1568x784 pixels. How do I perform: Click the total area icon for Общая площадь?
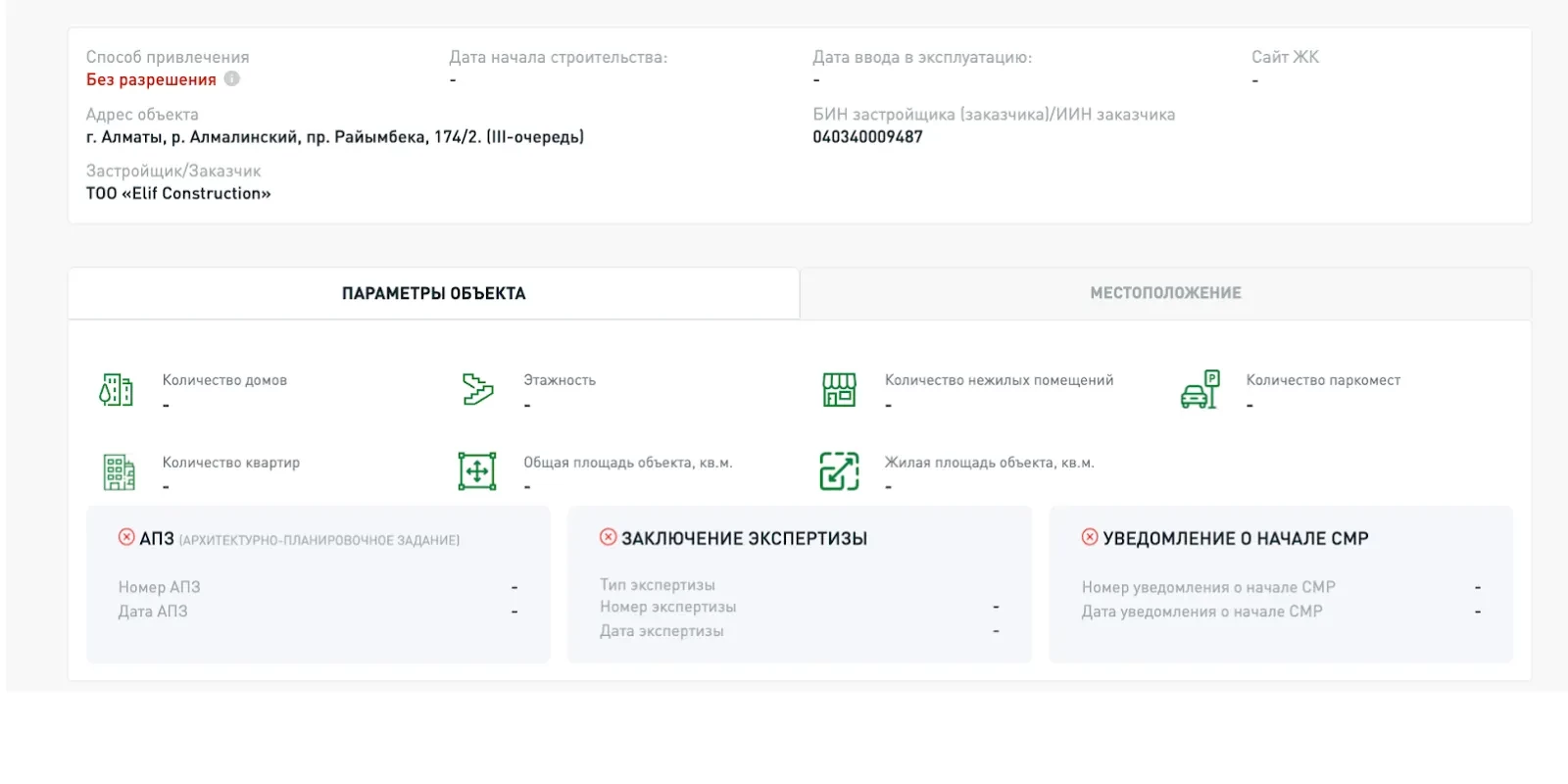tap(477, 471)
